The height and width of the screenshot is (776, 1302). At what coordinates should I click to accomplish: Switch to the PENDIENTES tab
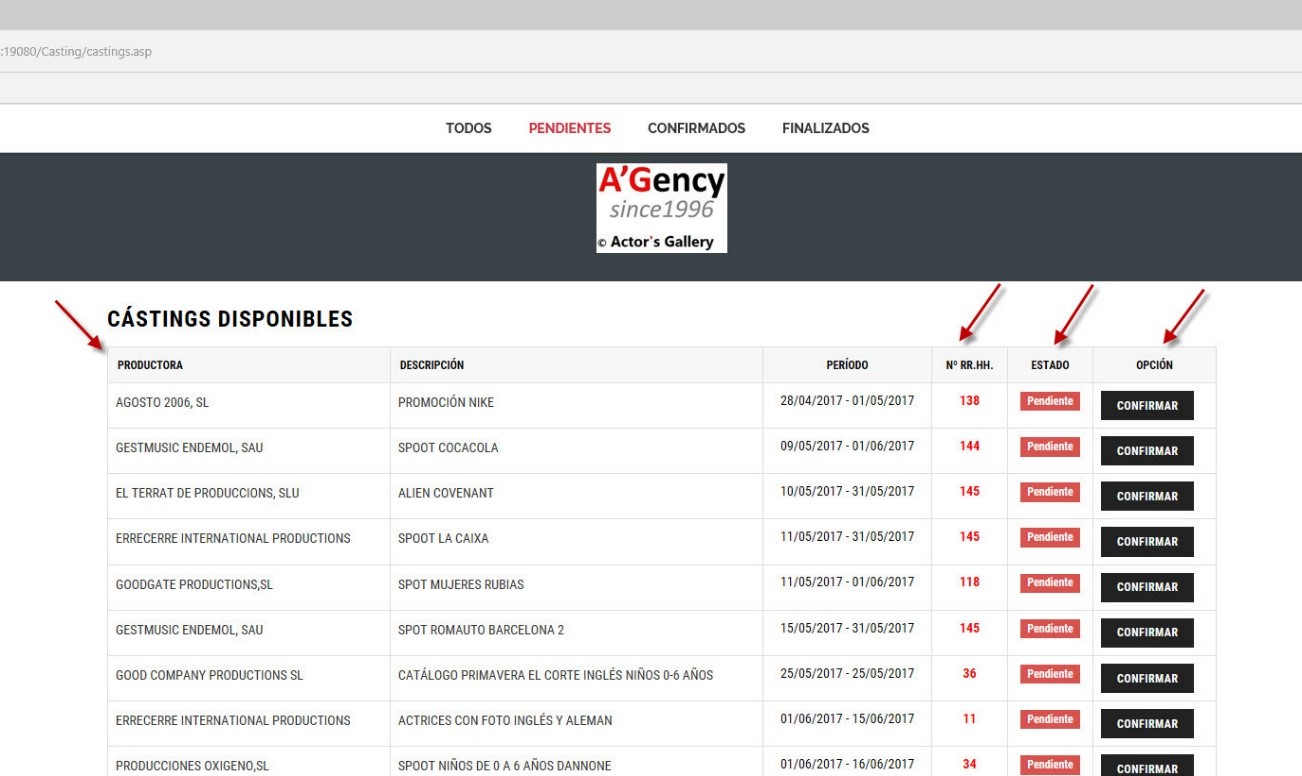point(569,128)
